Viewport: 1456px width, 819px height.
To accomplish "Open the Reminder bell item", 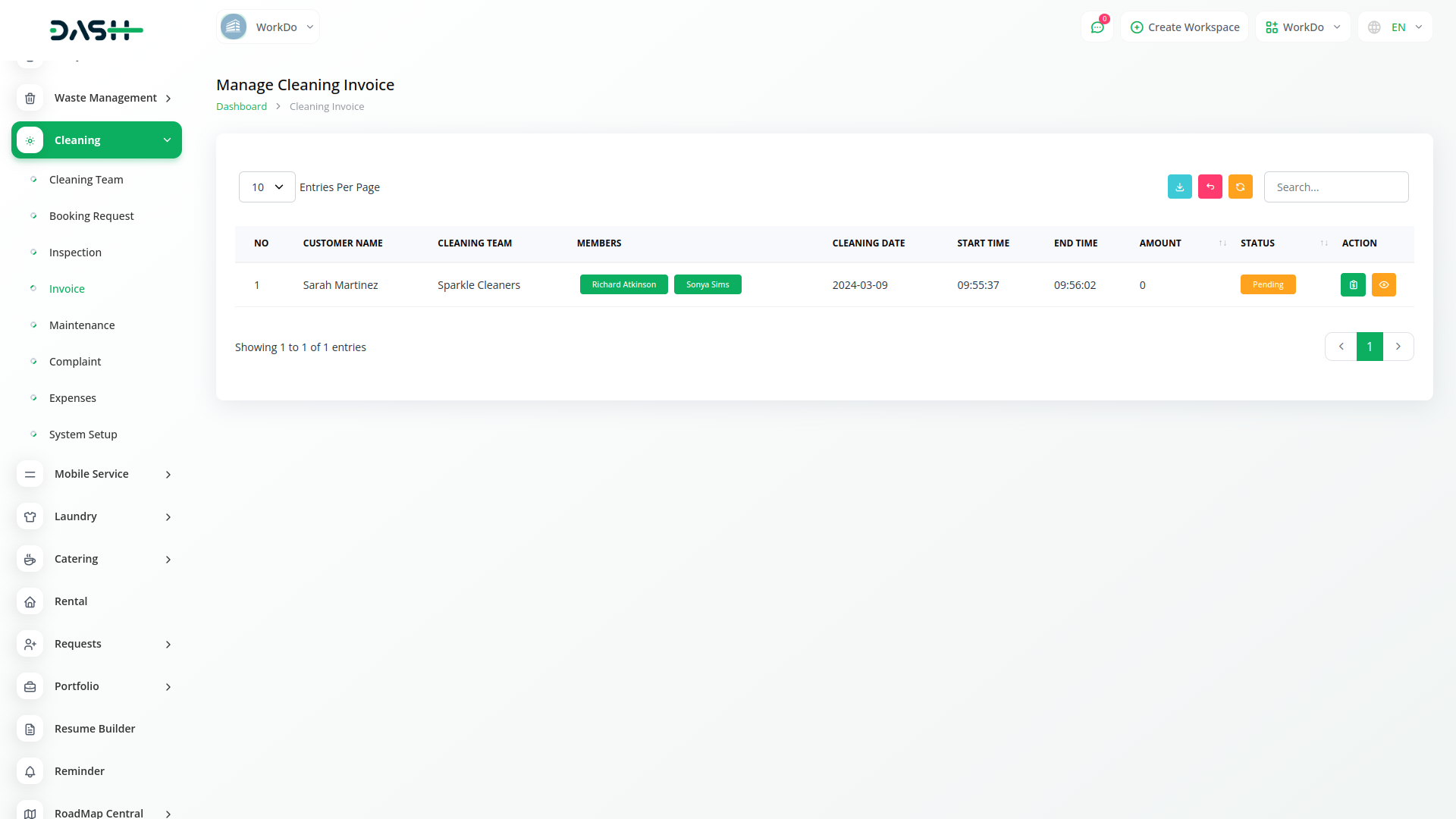I will click(x=79, y=771).
